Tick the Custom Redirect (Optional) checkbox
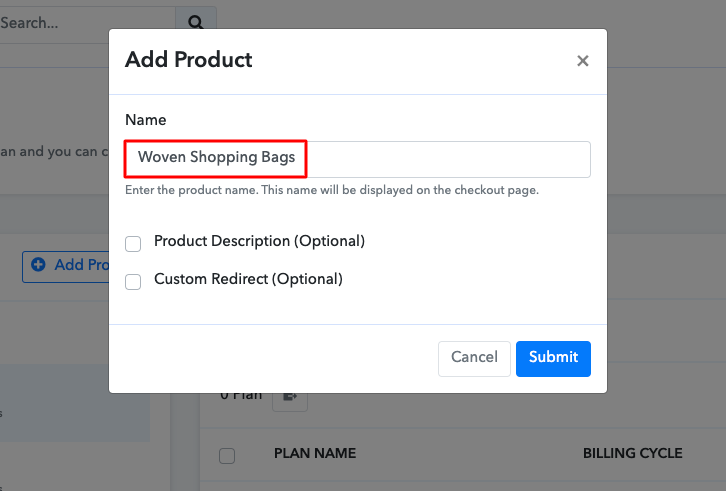726x491 pixels. 133,282
